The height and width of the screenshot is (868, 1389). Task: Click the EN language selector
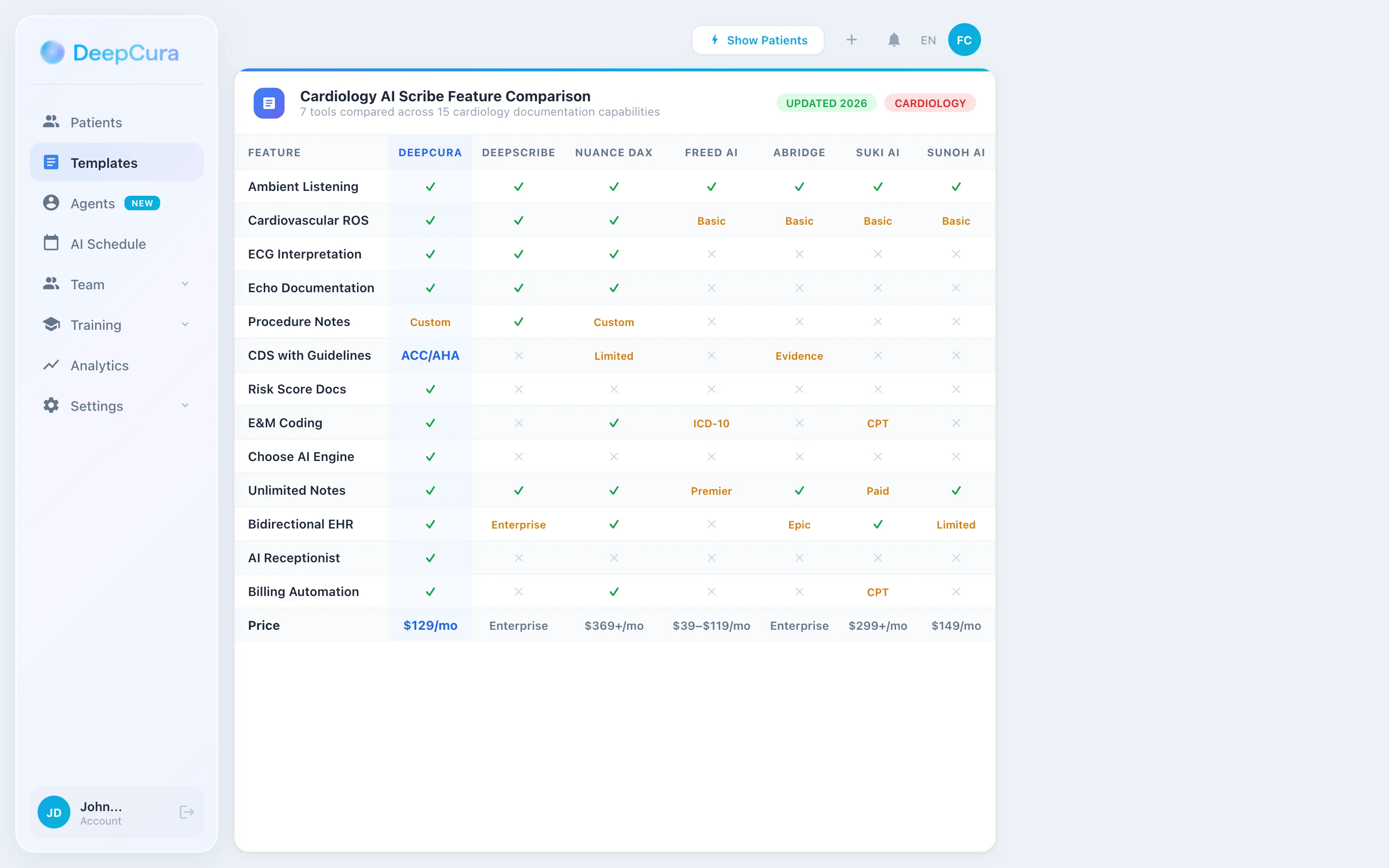coord(927,40)
